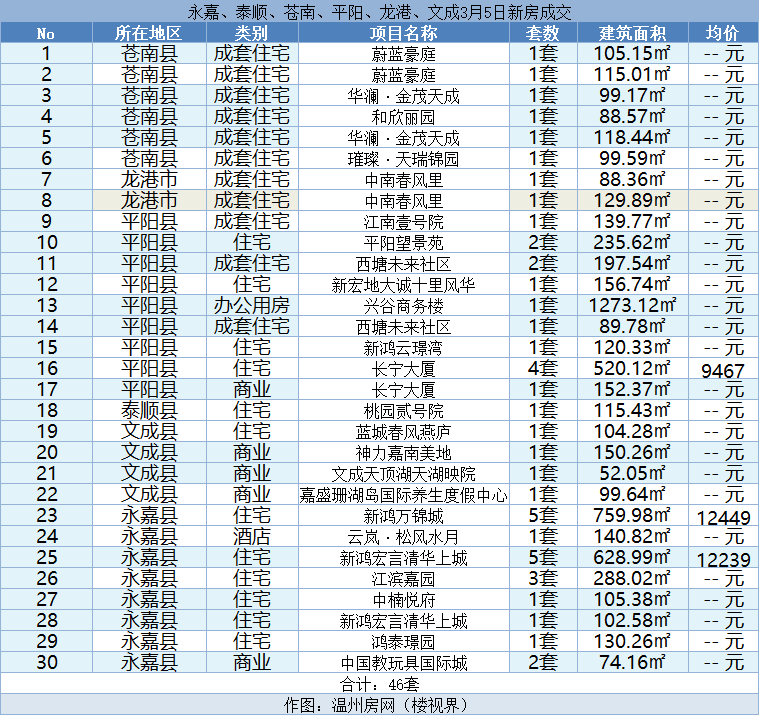Click 兴谷商务楼 project name
Viewport: 759px width, 715px height.
(404, 305)
